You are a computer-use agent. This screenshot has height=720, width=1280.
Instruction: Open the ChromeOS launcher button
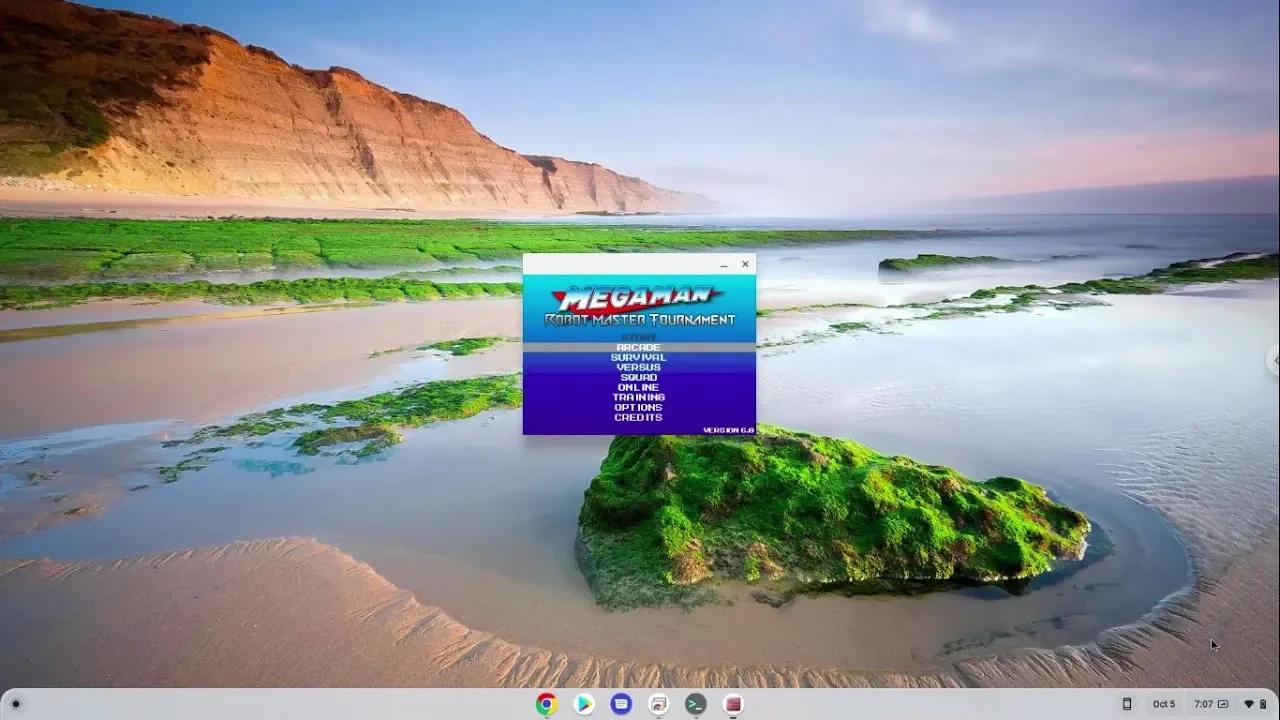point(15,704)
